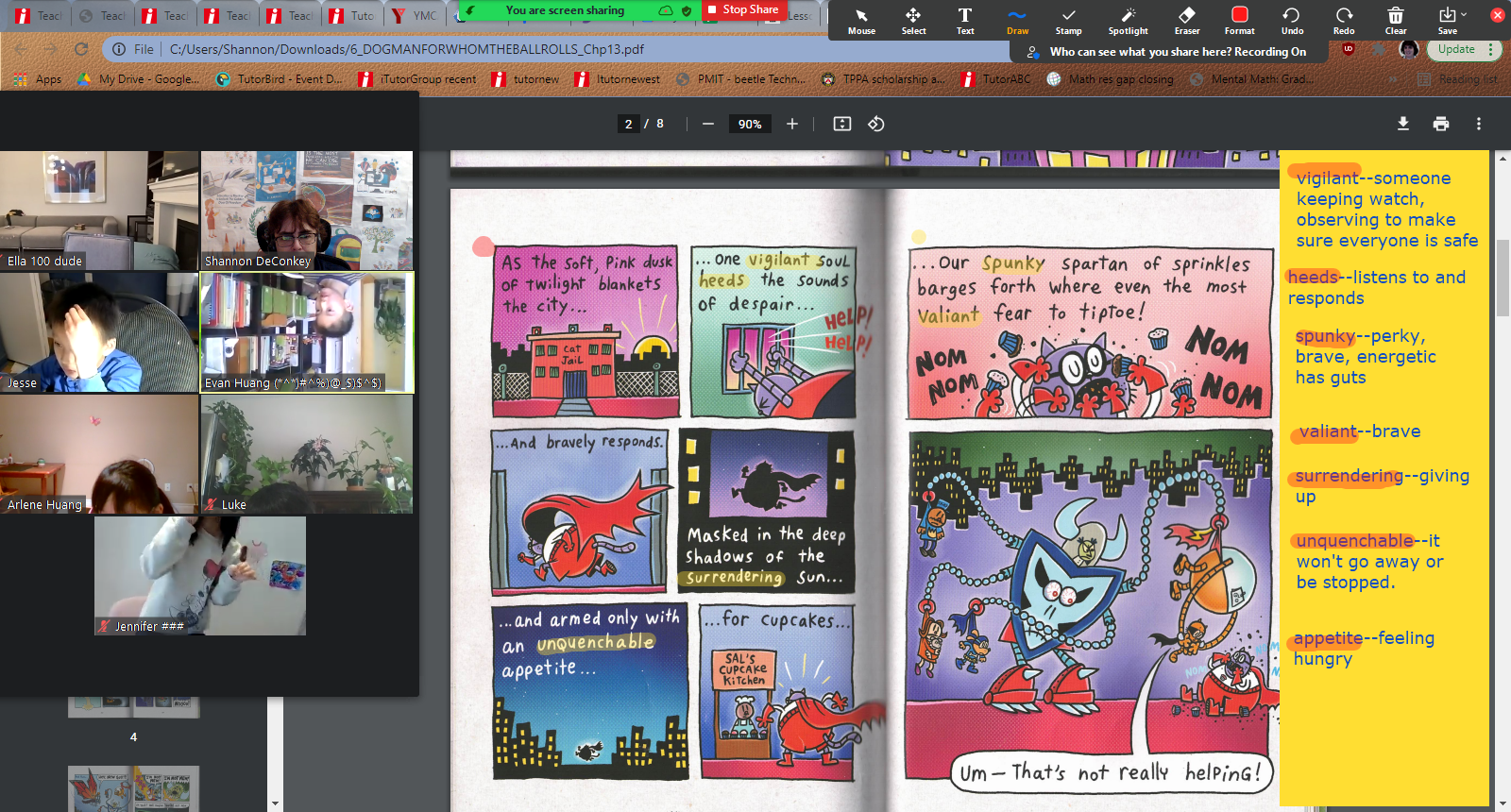
Task: Switch to the YMC browser tab
Action: click(415, 15)
